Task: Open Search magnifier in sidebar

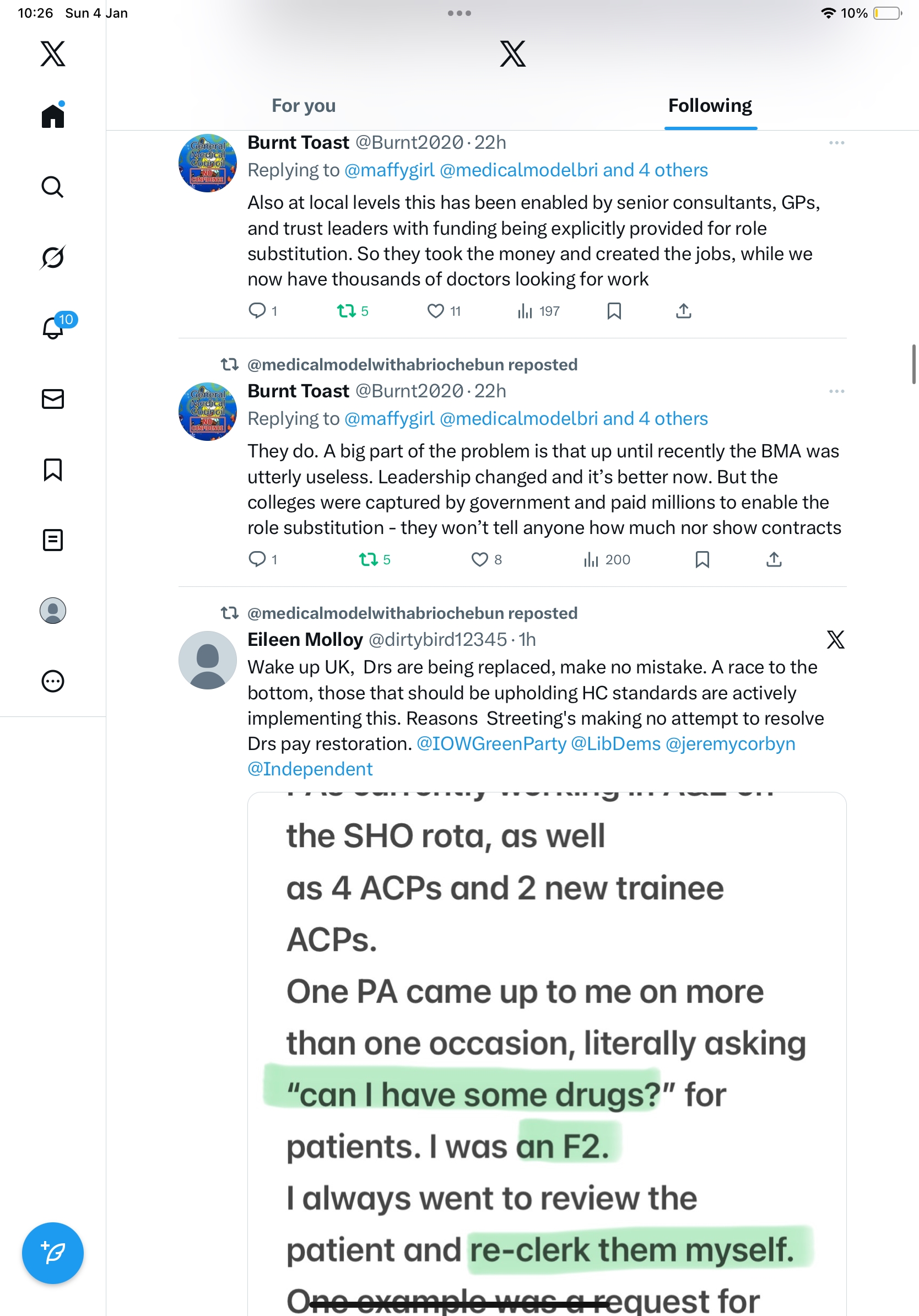Action: point(53,187)
